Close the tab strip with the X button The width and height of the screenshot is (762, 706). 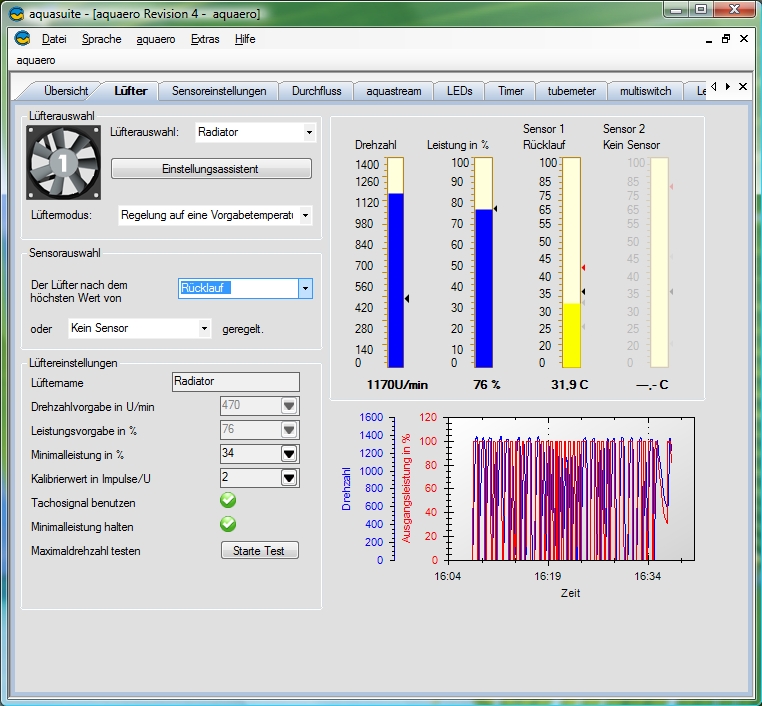743,86
